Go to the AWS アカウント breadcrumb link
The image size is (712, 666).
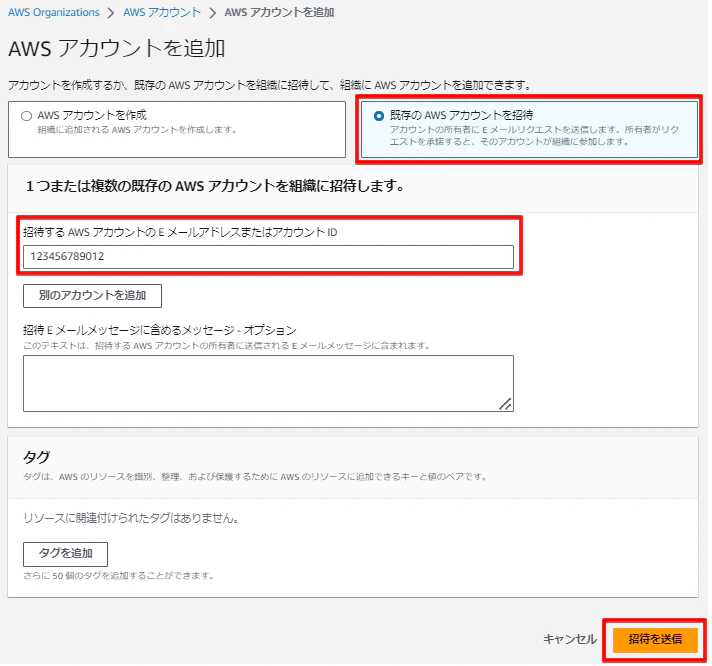point(162,12)
